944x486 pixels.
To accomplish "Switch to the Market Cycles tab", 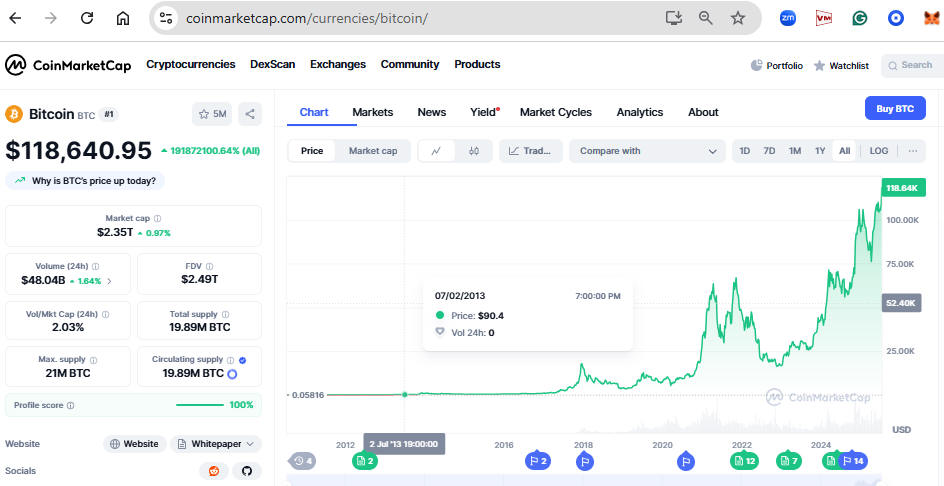I will (556, 112).
